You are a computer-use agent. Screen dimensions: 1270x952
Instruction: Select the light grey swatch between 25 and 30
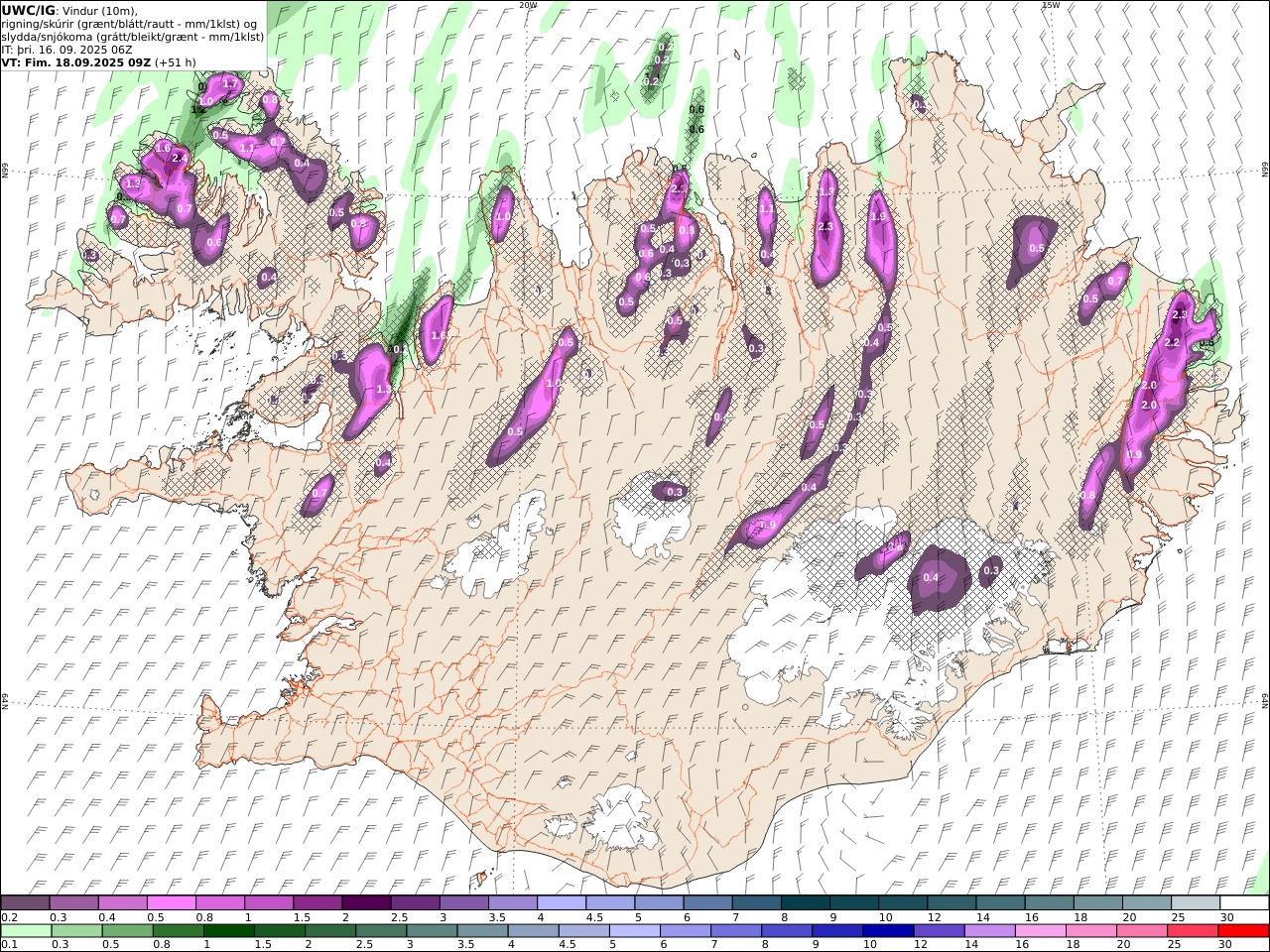[x=1196, y=902]
